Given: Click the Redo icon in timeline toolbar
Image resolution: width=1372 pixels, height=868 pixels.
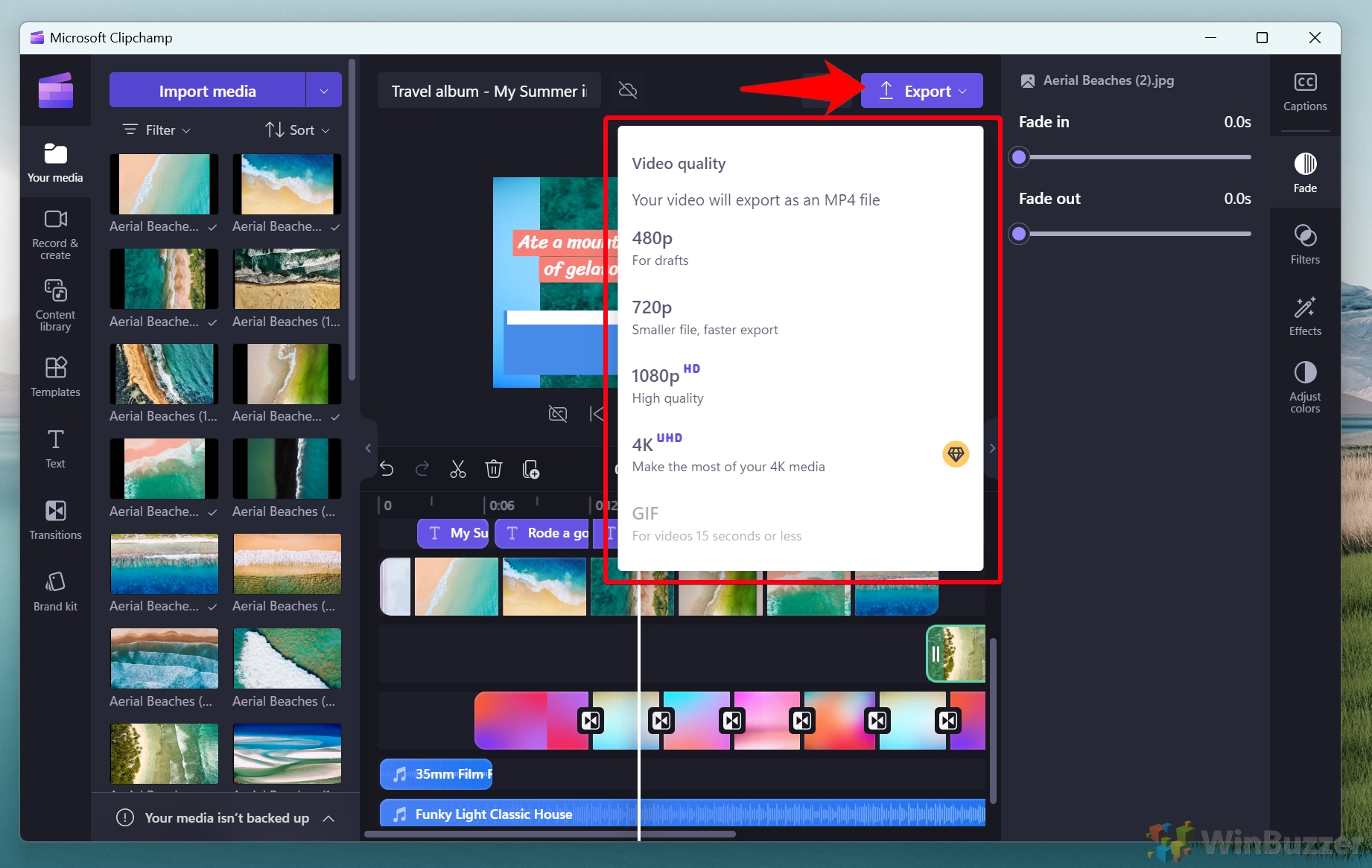Looking at the screenshot, I should point(422,469).
